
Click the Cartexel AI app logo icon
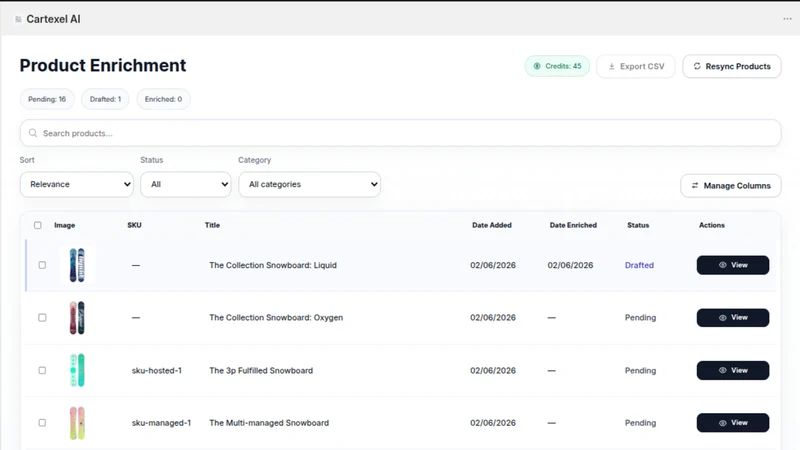pos(18,19)
